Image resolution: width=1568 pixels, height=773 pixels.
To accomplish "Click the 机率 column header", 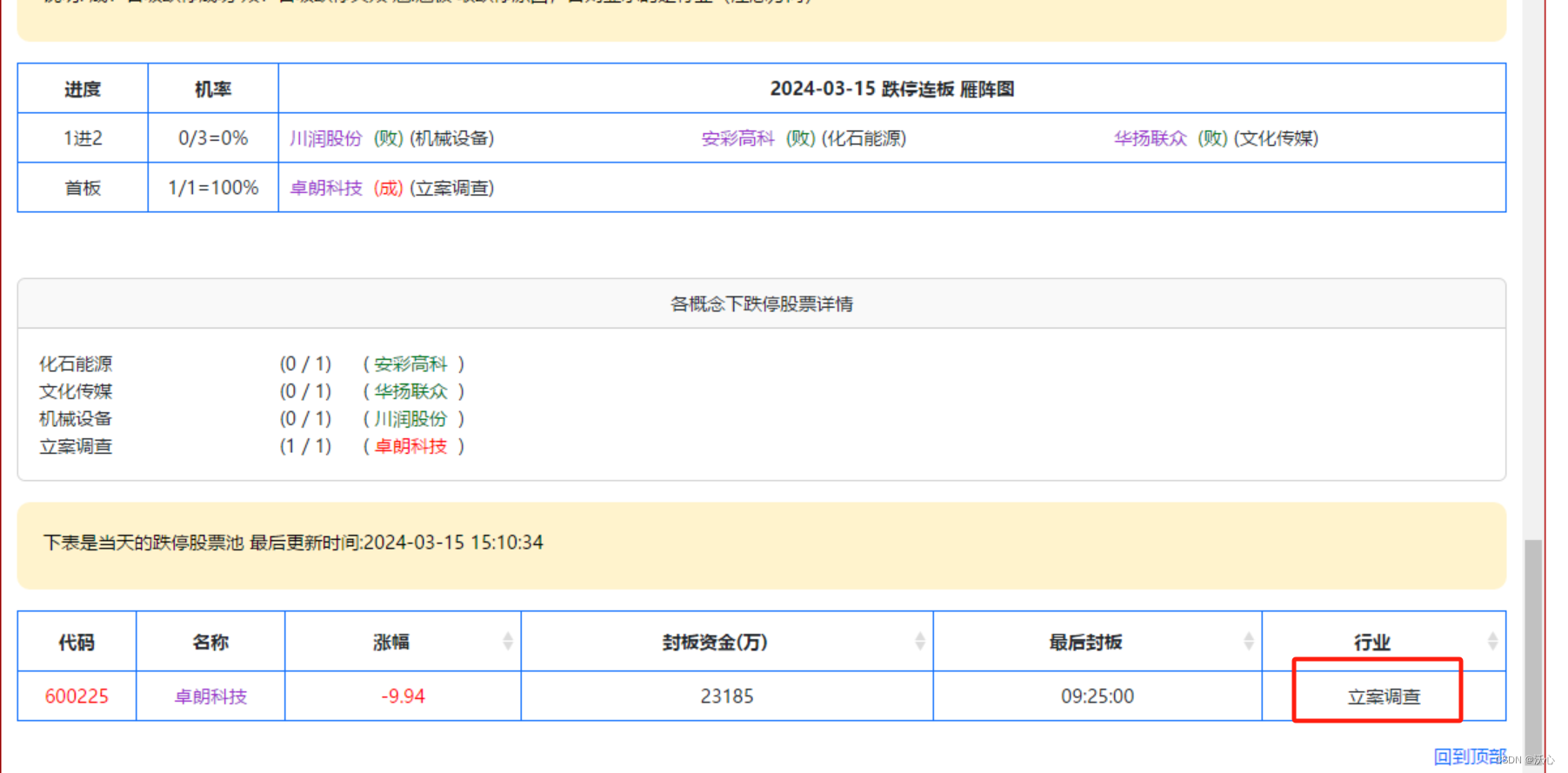I will pyautogui.click(x=213, y=89).
